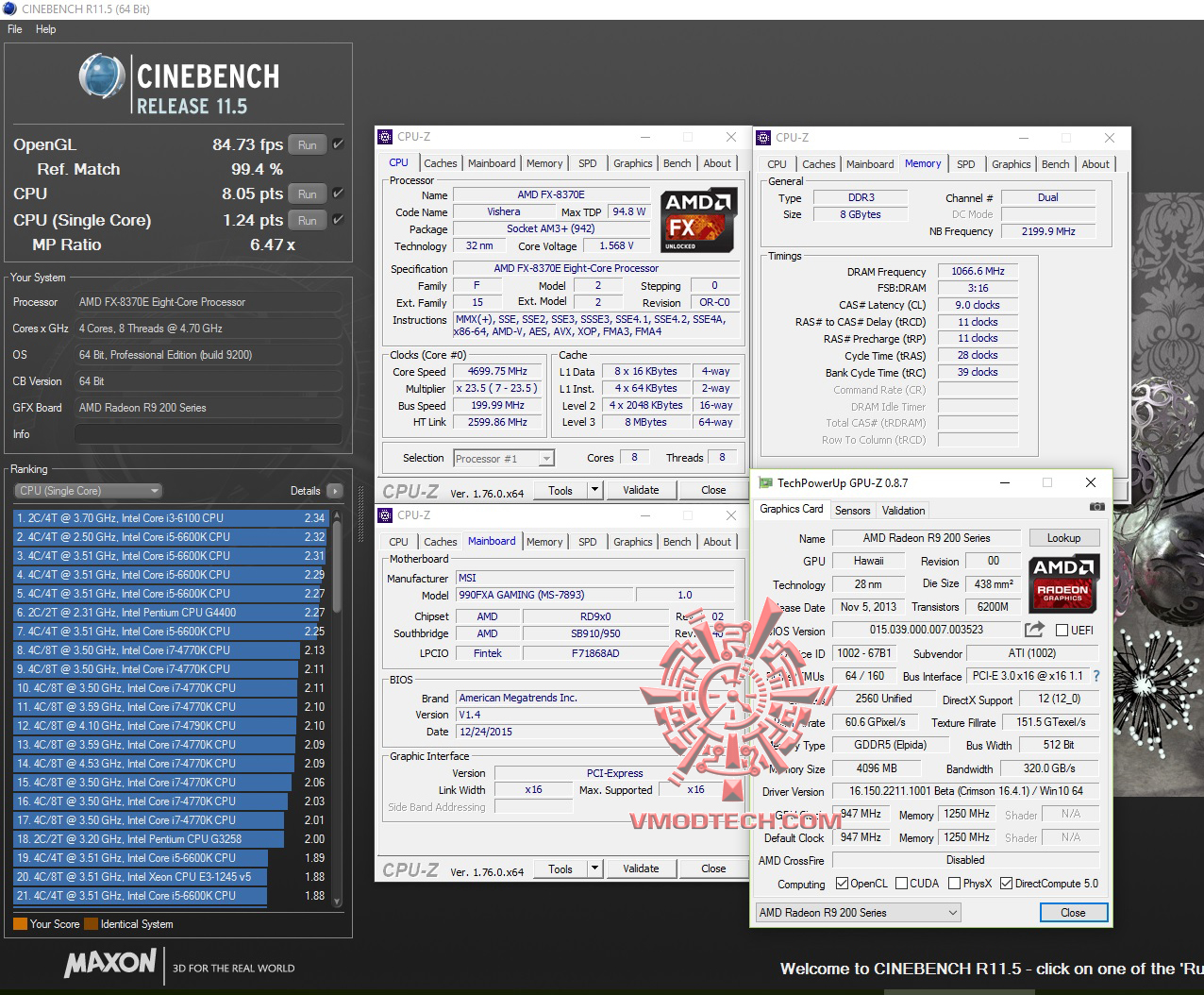
Task: Click Validate in CPU-Z CPU window
Action: 641,490
